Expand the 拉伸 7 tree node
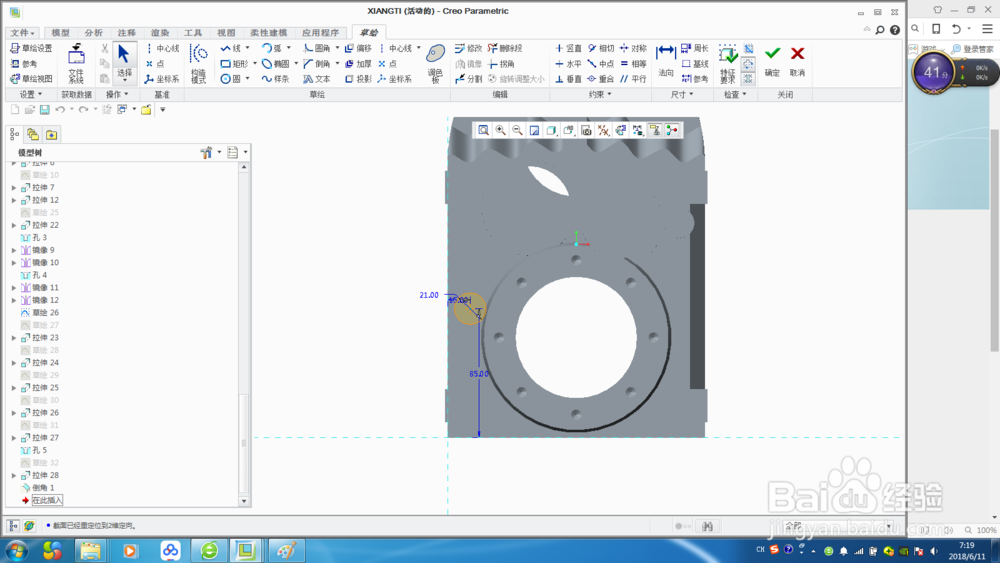The image size is (1000, 563). (14, 187)
